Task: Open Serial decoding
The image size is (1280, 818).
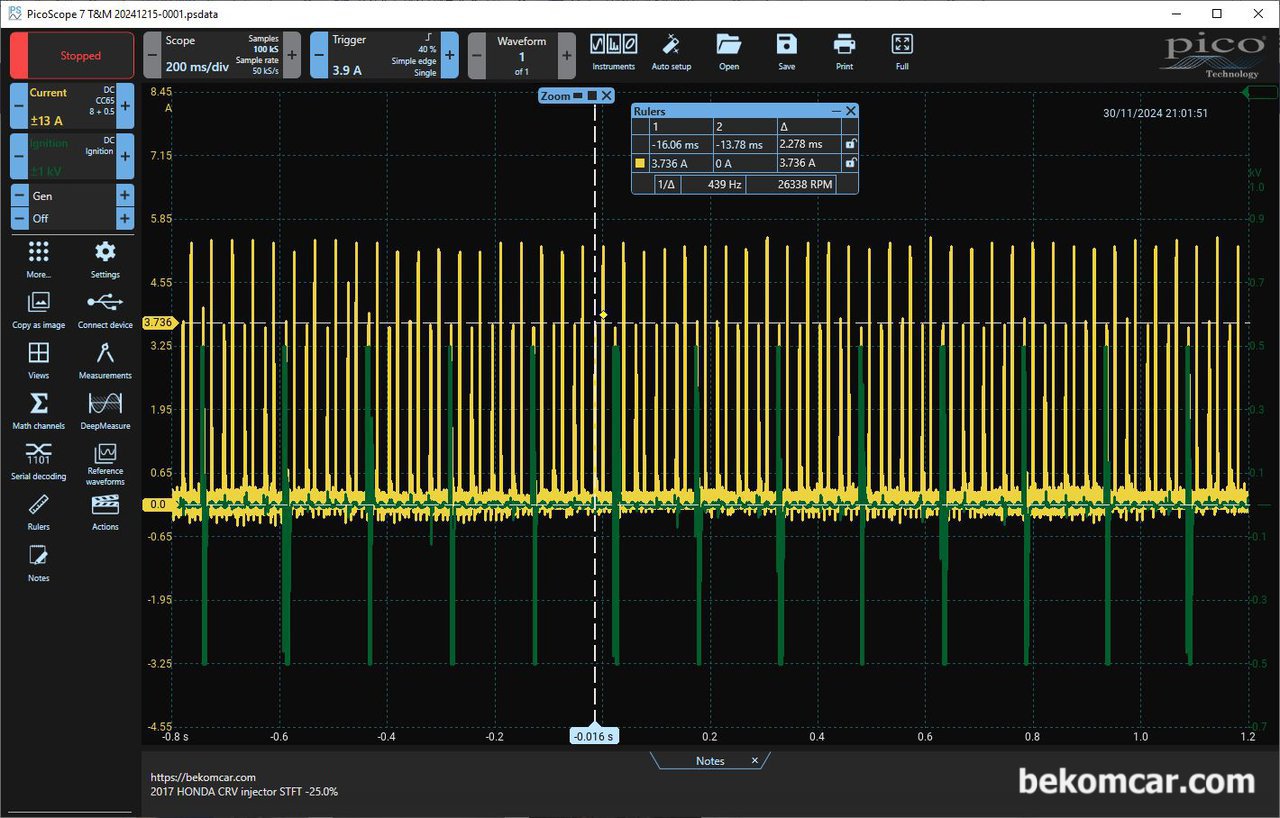Action: point(38,461)
